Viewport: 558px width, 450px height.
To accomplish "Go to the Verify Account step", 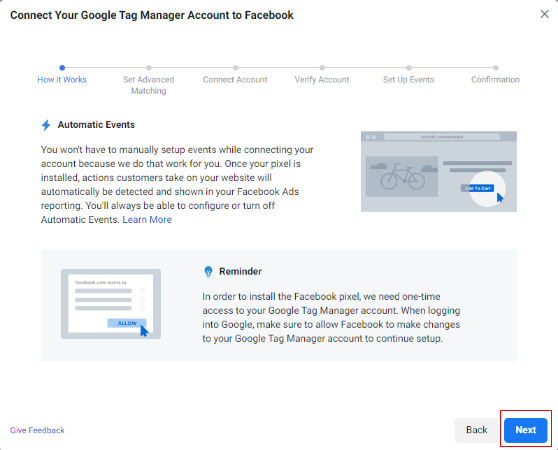I will [x=322, y=79].
